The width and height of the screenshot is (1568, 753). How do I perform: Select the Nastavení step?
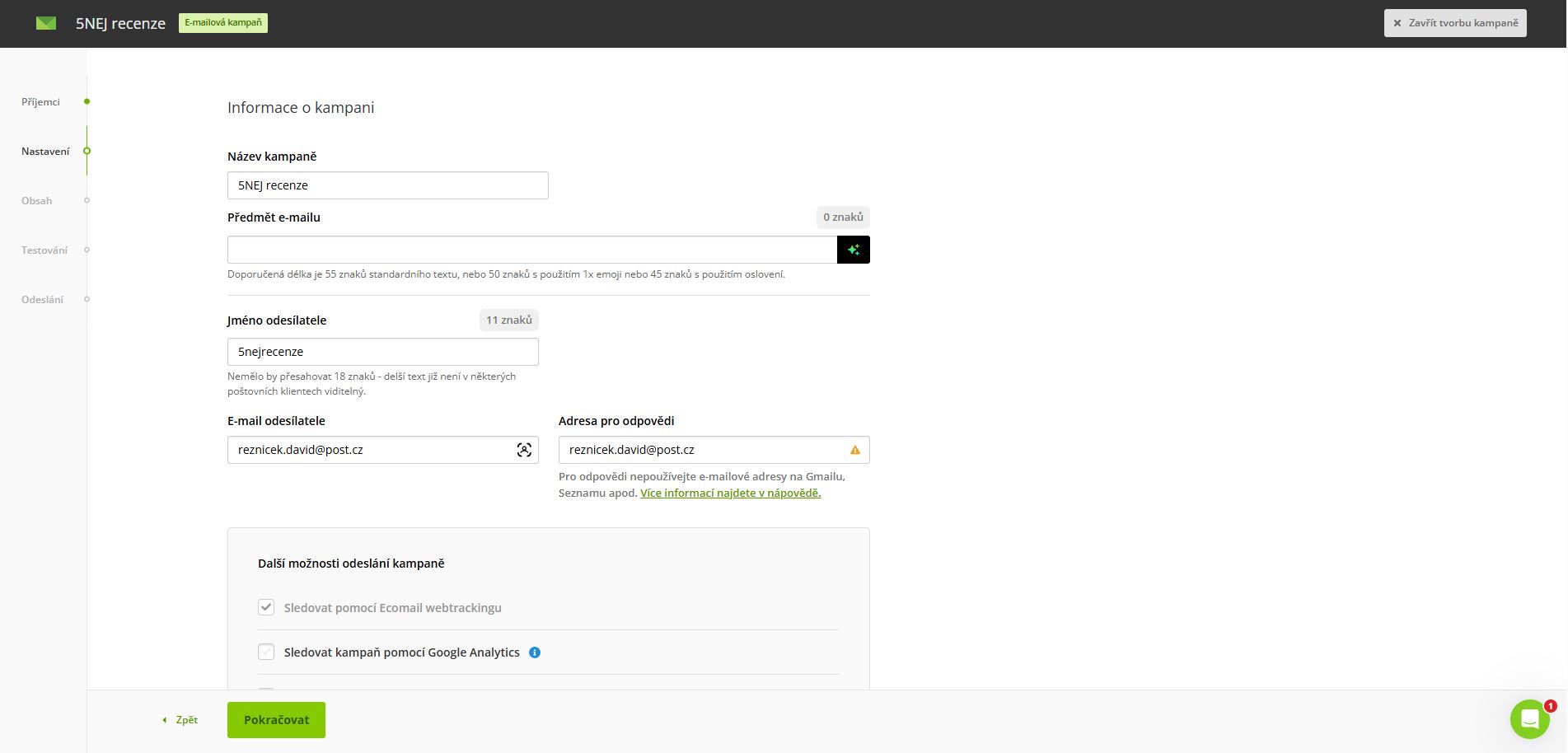point(45,152)
